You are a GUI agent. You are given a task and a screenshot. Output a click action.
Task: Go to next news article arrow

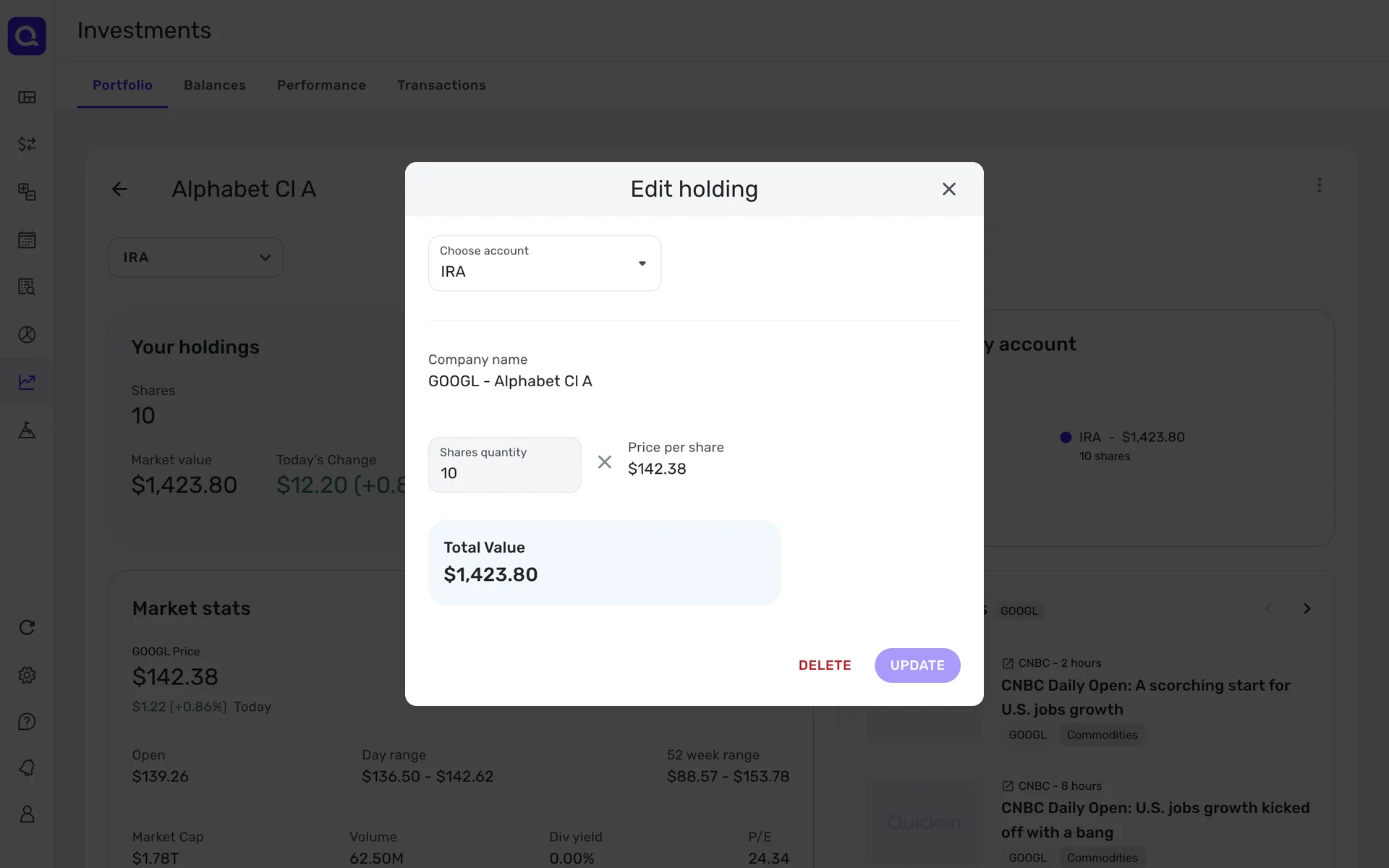(x=1307, y=609)
